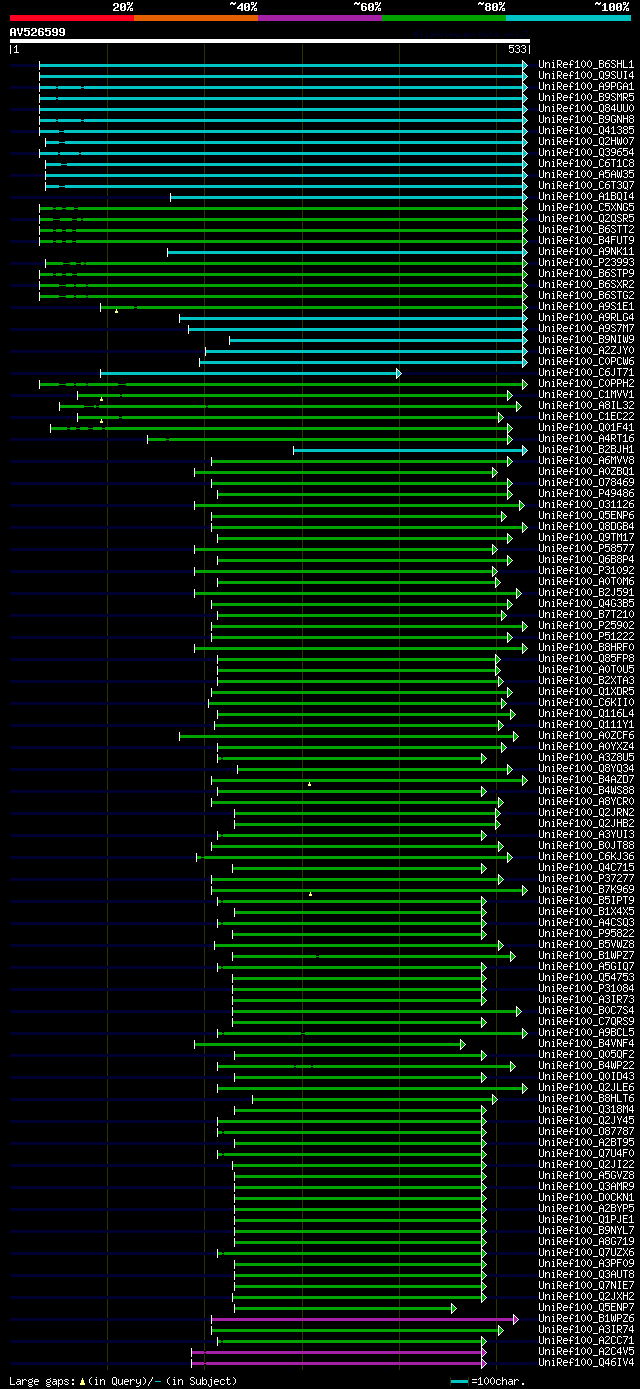
Task: Select the UniRef100_P31084 label
Action: [x=586, y=989]
